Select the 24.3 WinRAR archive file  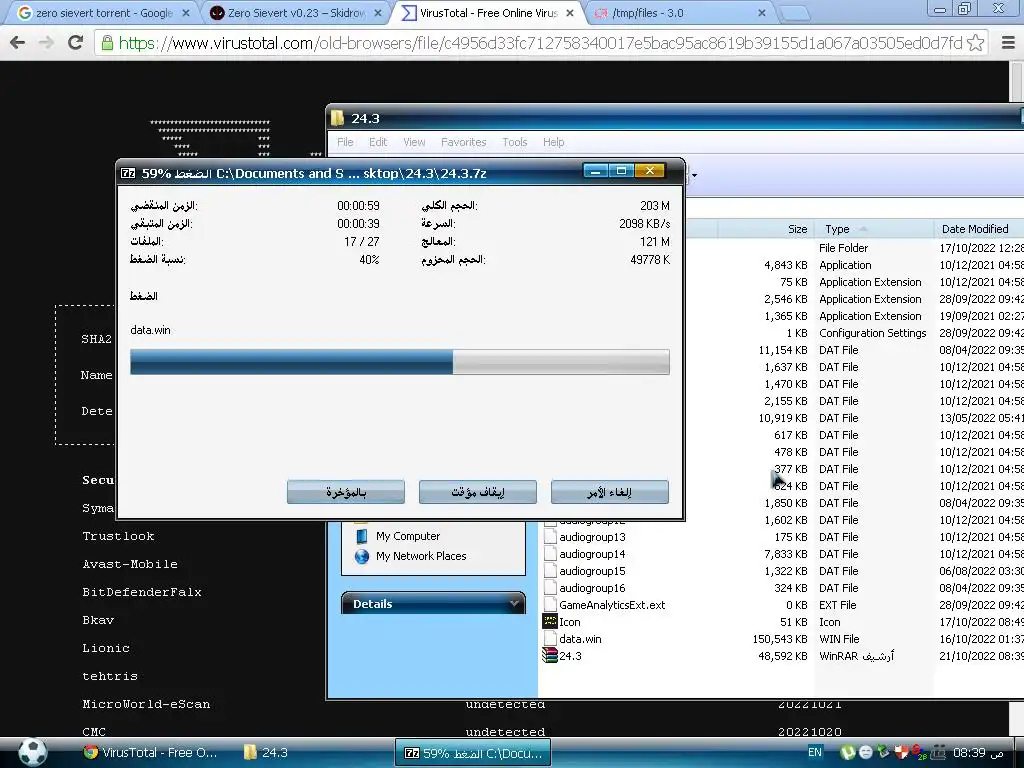[562, 656]
